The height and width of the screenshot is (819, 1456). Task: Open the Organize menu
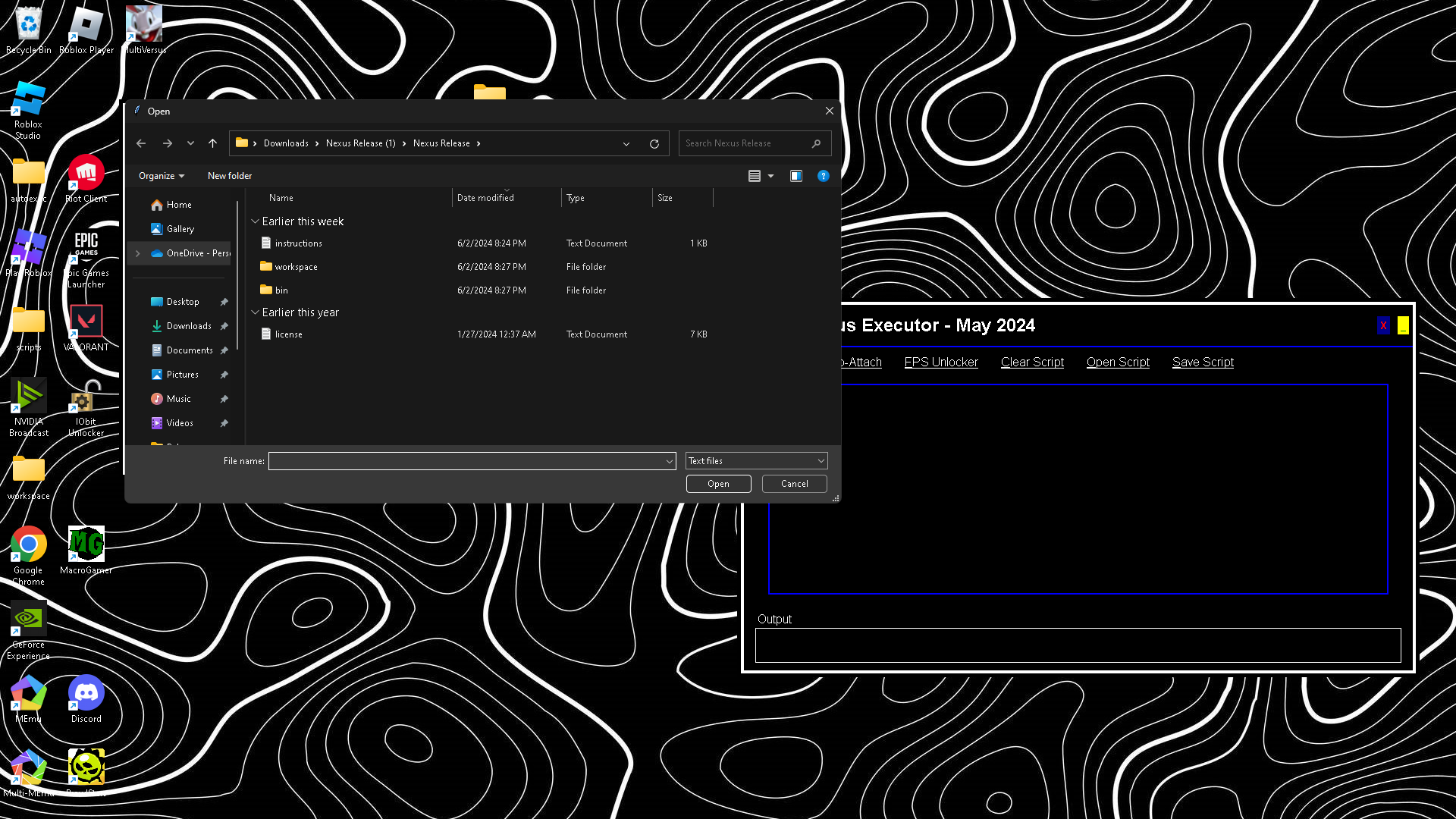(x=161, y=176)
